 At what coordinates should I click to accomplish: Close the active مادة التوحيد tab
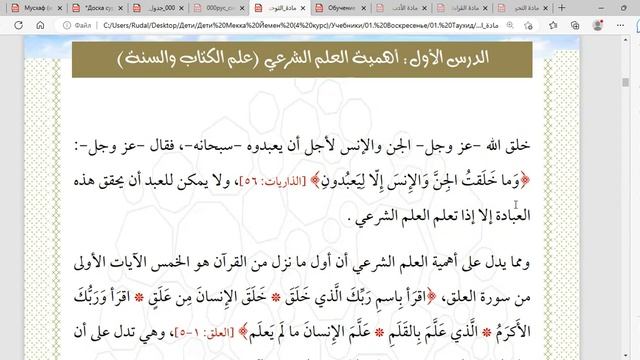(303, 8)
